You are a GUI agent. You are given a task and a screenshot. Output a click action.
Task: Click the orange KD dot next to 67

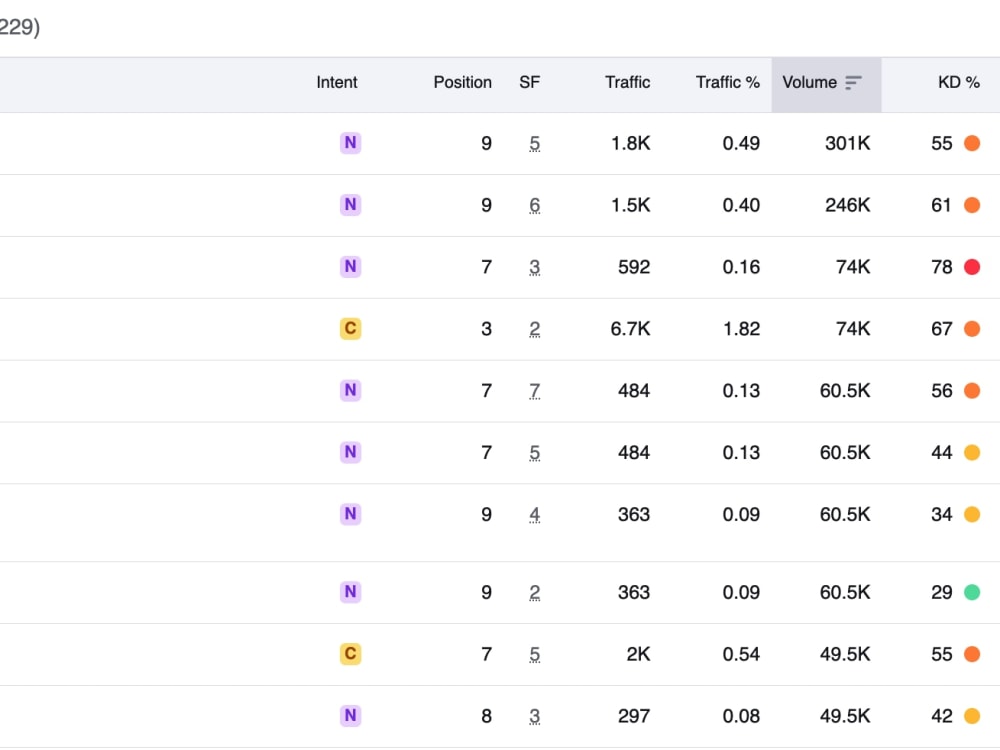pyautogui.click(x=972, y=329)
